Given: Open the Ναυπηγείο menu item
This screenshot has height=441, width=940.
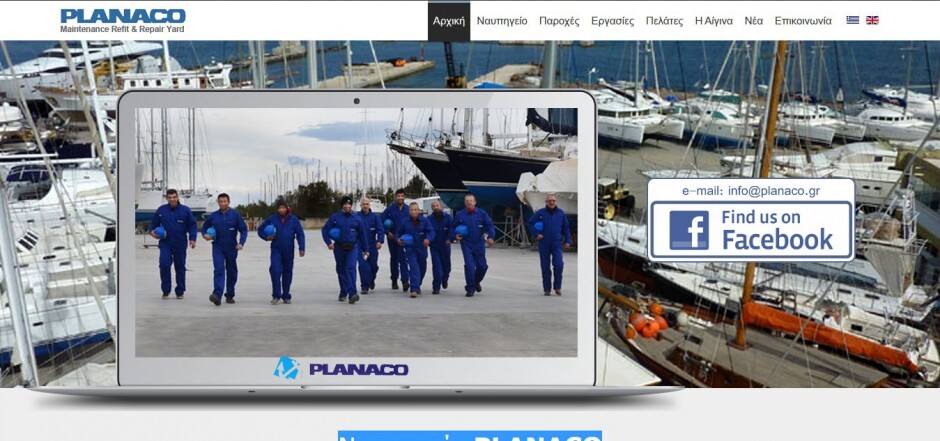Looking at the screenshot, I should (x=502, y=21).
